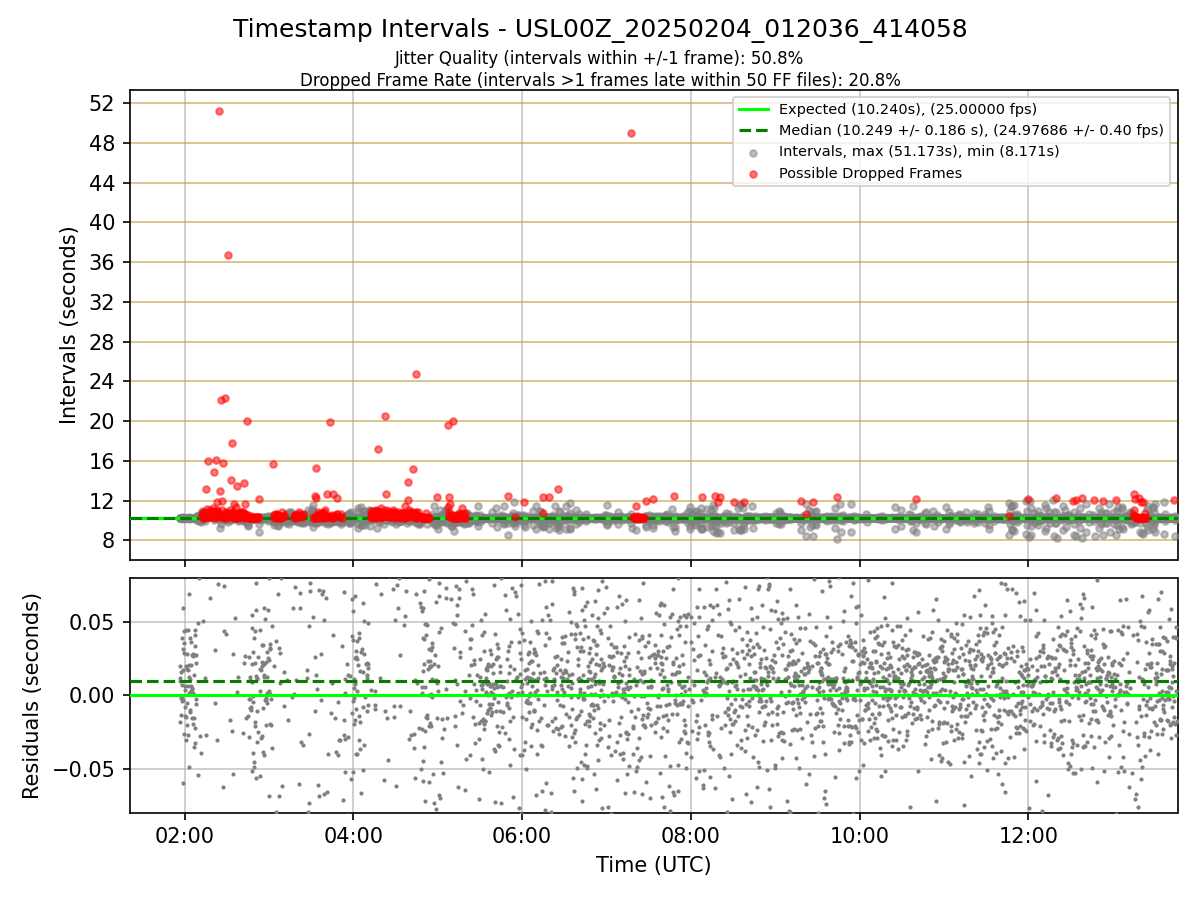This screenshot has height=900, width=1200.
Task: Click the time axis tick '10:00'
Action: pyautogui.click(x=860, y=835)
